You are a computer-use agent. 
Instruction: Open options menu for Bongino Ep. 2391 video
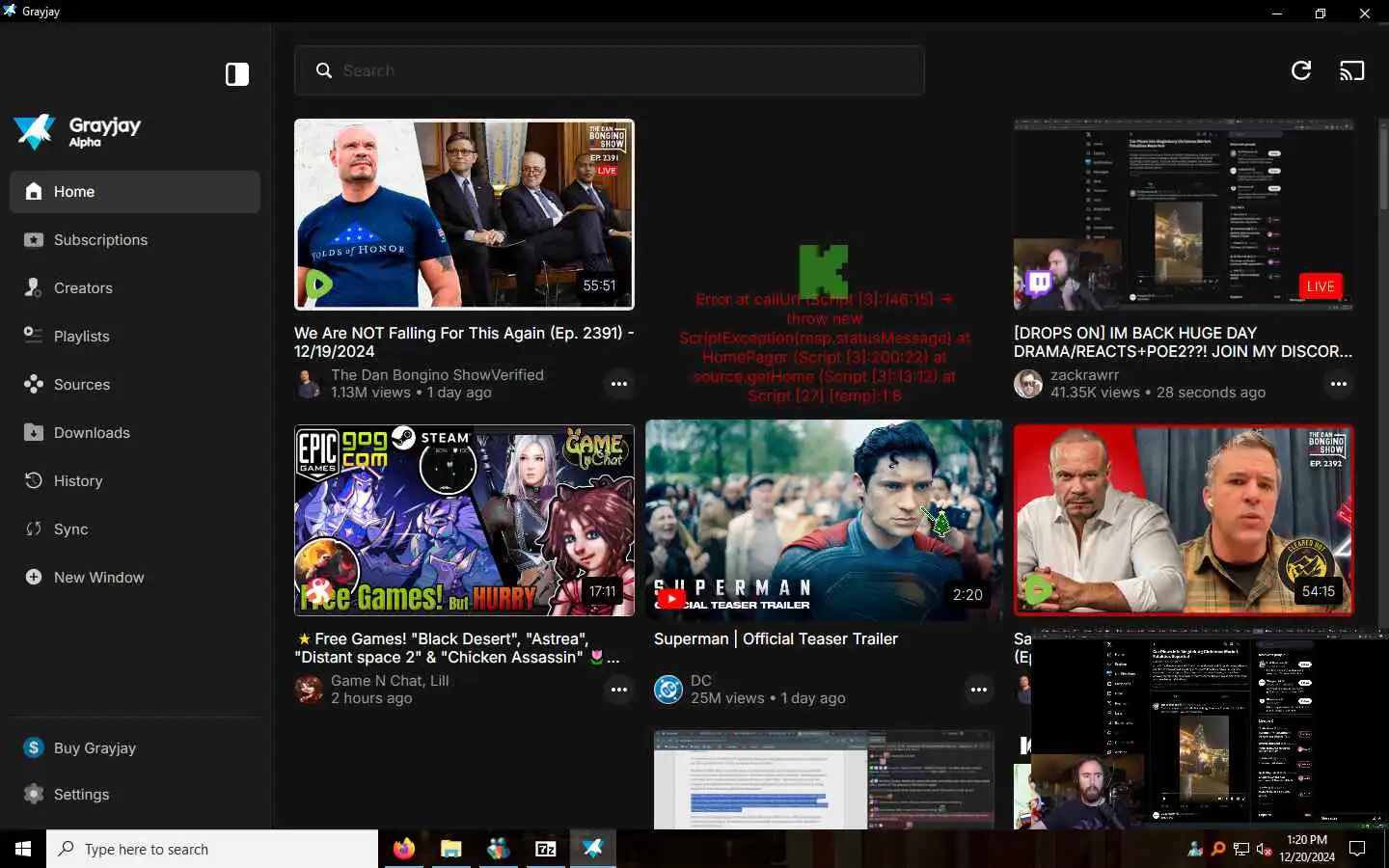point(619,384)
